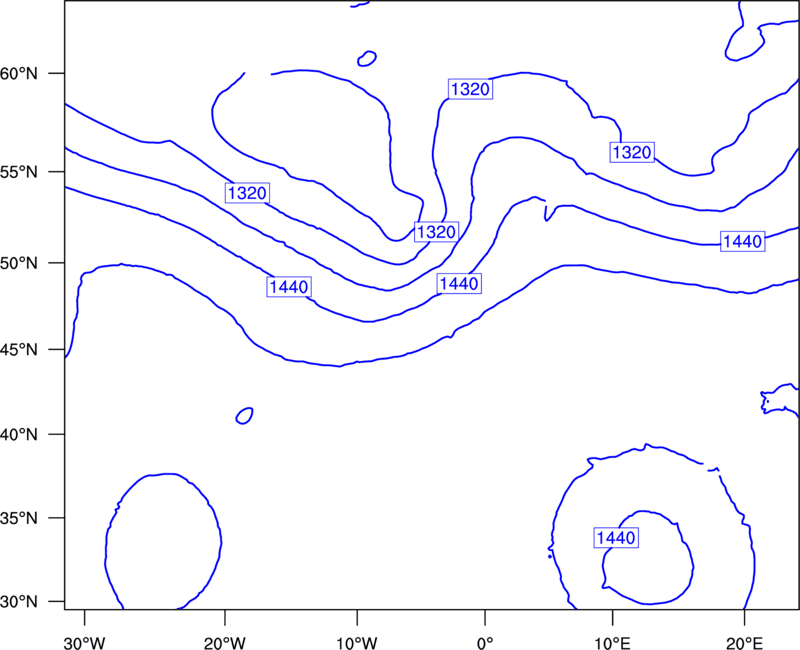800x650 pixels.
Task: Select the 45°N latitude tick label
Action: (18, 350)
